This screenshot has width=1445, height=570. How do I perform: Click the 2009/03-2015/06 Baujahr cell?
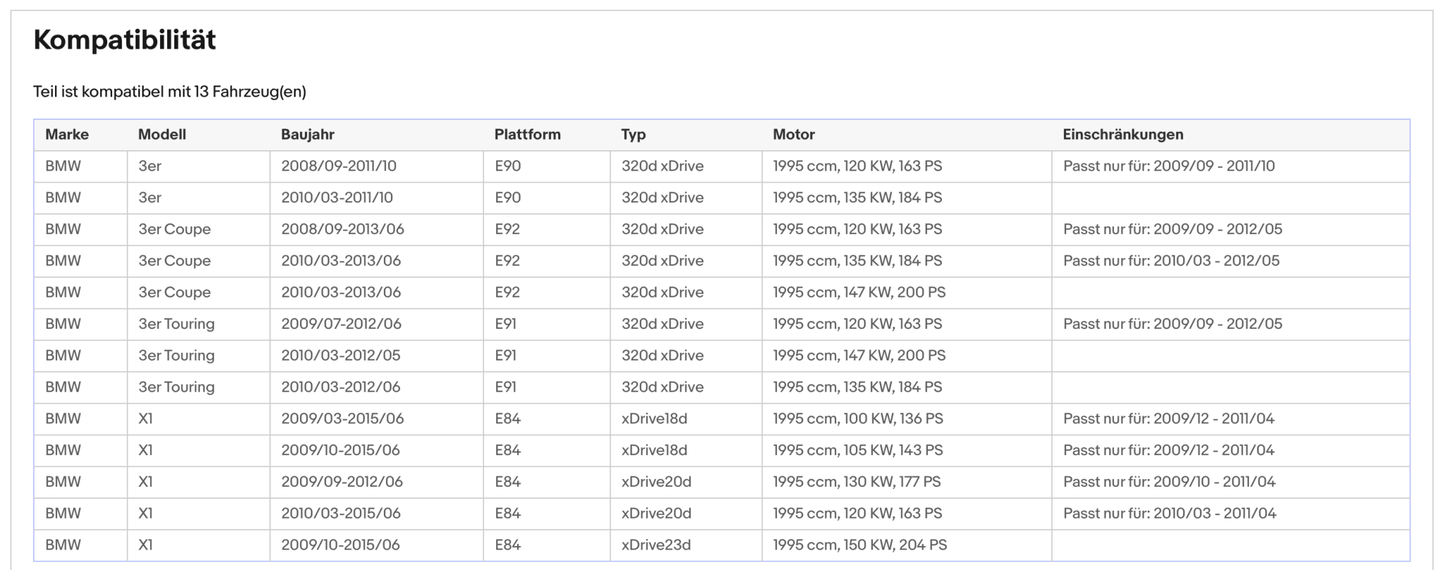tap(342, 418)
